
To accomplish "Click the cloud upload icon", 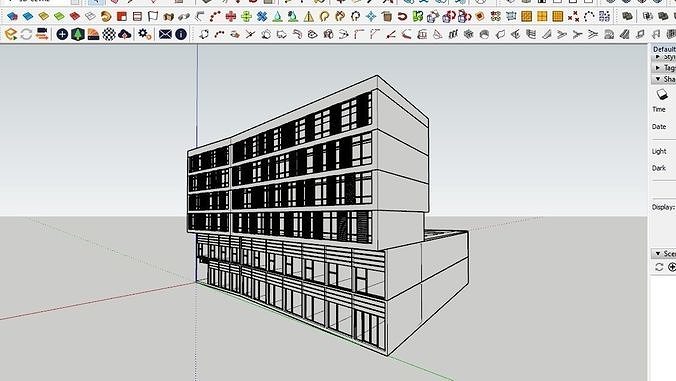I will click(125, 34).
